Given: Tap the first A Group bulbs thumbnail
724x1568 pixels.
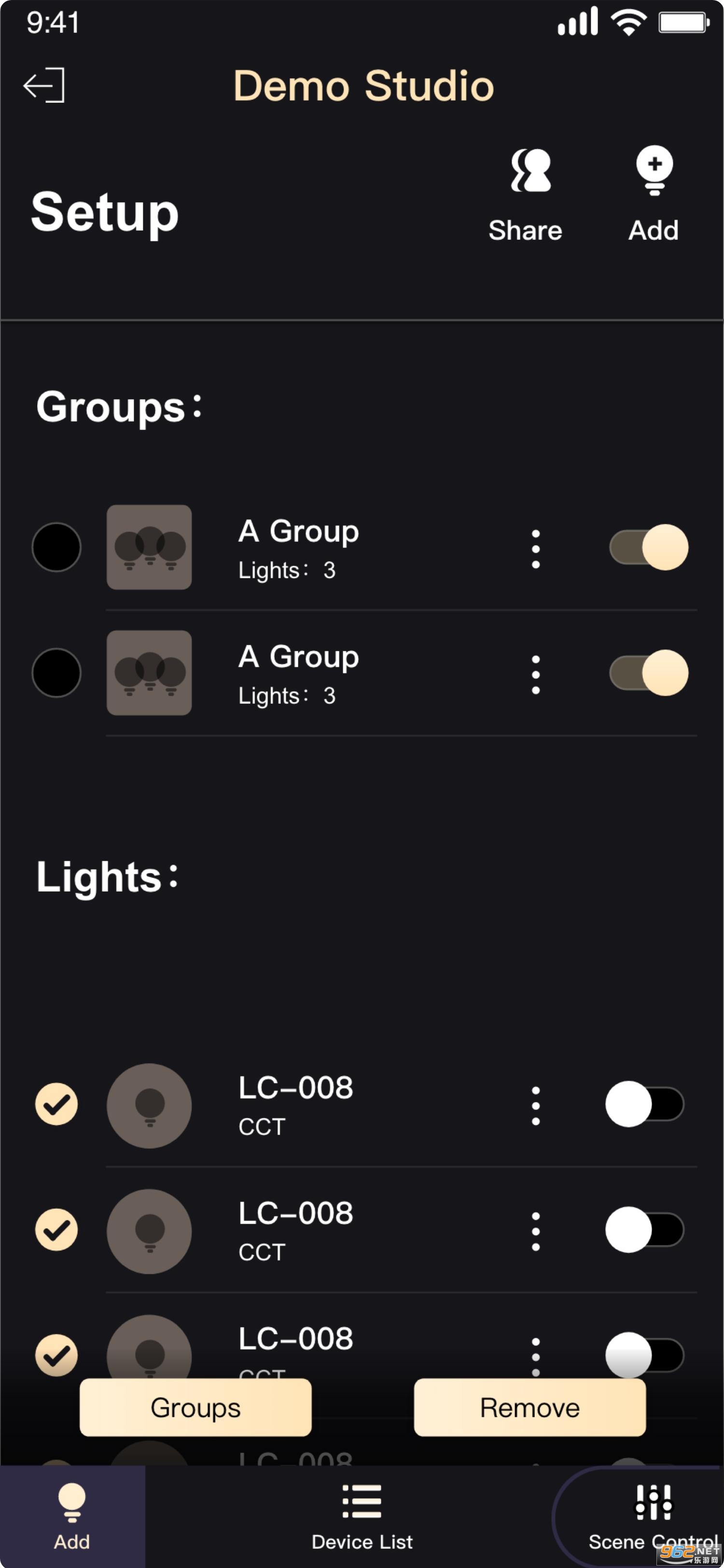Looking at the screenshot, I should point(149,547).
